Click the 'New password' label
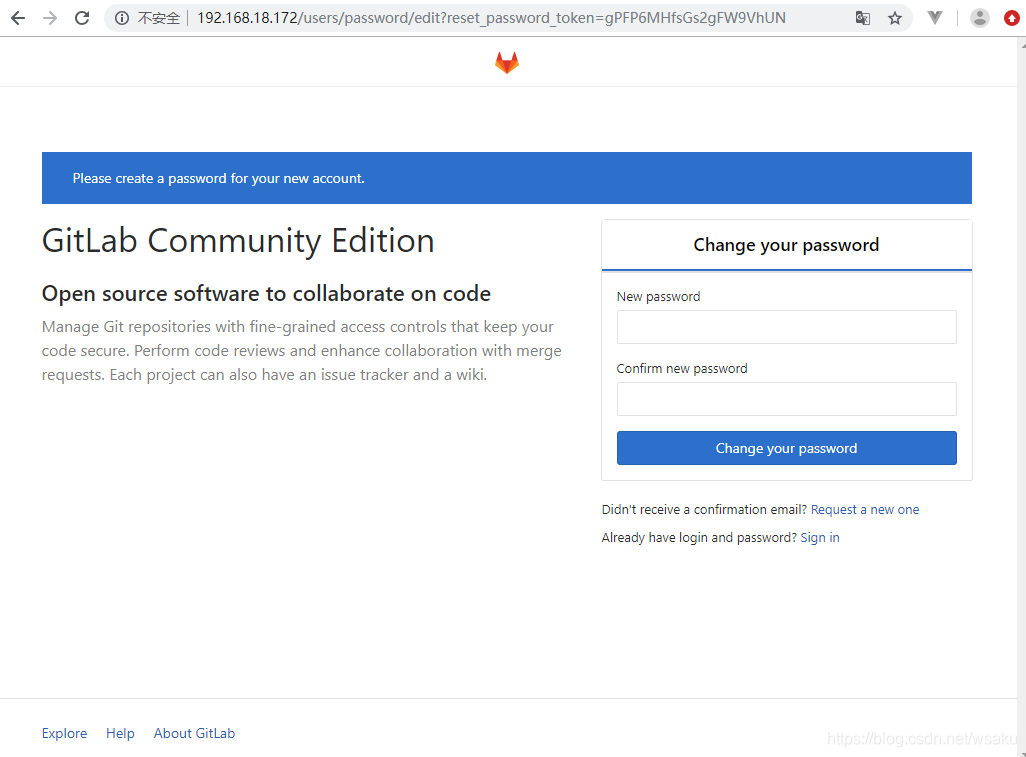Image resolution: width=1026 pixels, height=757 pixels. click(x=658, y=297)
